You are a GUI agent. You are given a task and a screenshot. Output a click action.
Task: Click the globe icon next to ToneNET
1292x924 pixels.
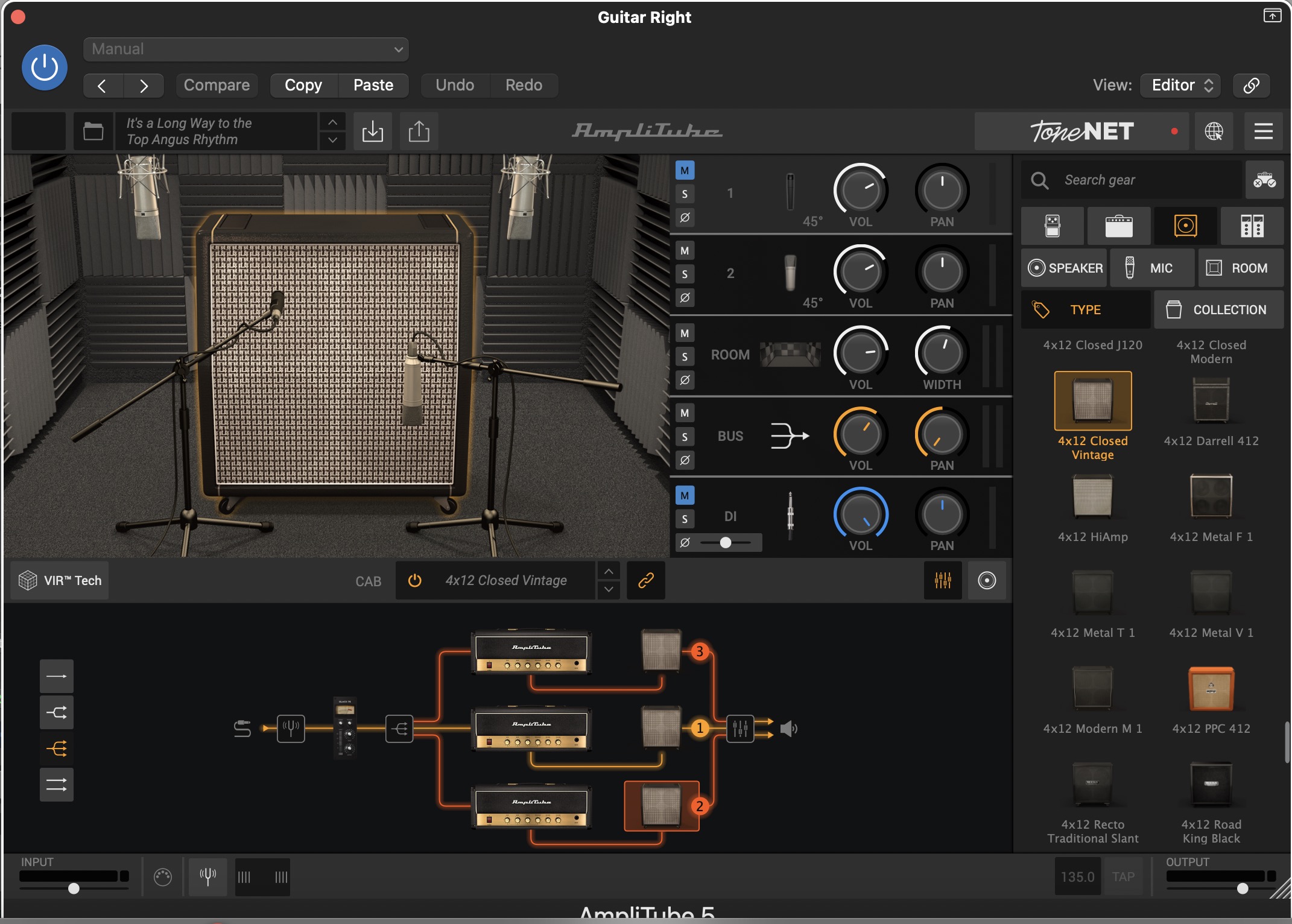pos(1214,131)
